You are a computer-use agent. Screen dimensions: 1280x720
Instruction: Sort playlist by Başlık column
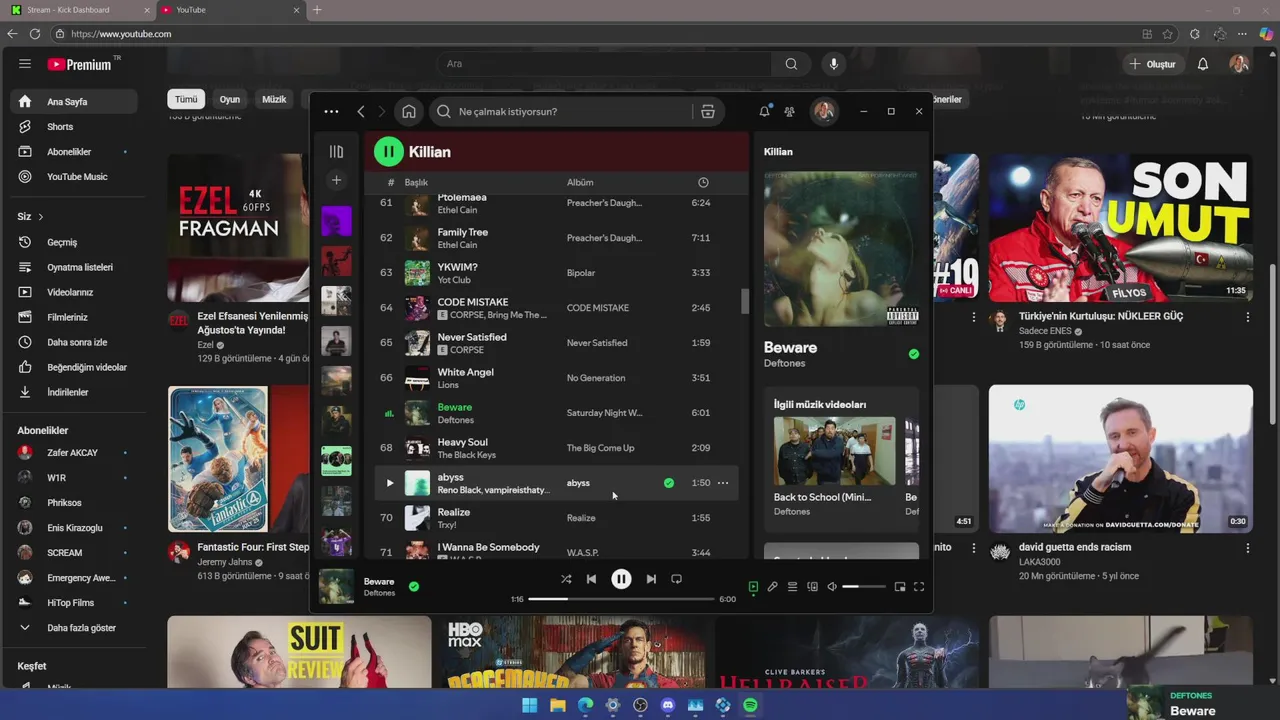click(x=416, y=183)
